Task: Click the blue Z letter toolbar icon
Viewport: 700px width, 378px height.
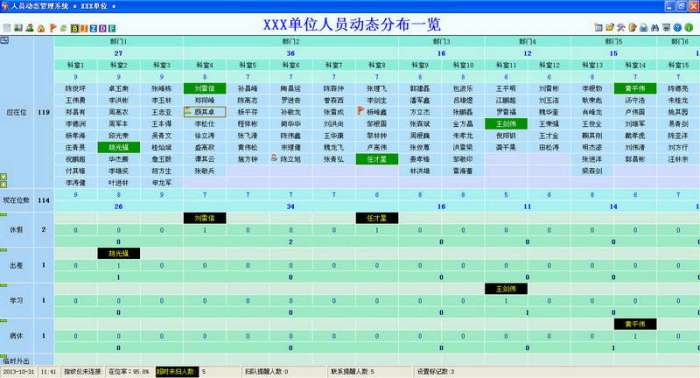Action: coord(93,28)
